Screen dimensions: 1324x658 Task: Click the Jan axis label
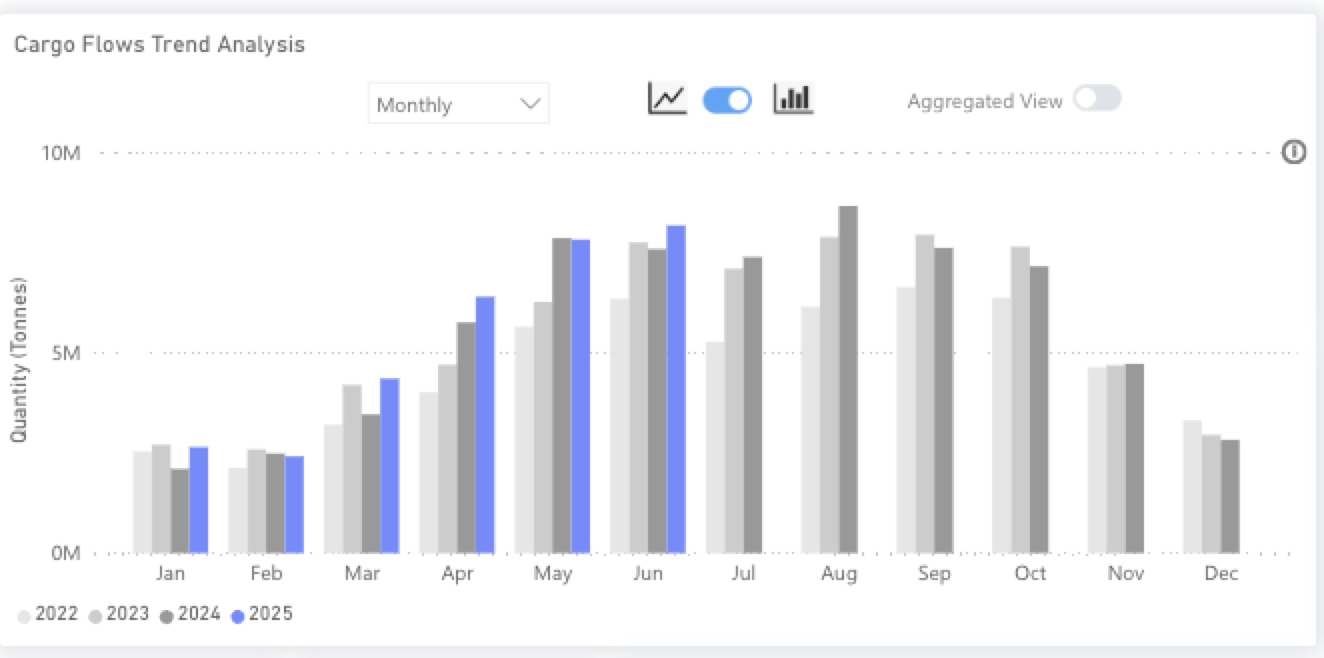pos(171,574)
